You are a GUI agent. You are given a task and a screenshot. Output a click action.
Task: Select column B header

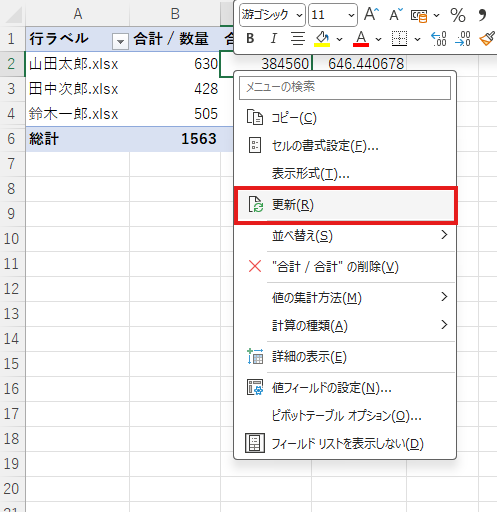(x=175, y=14)
